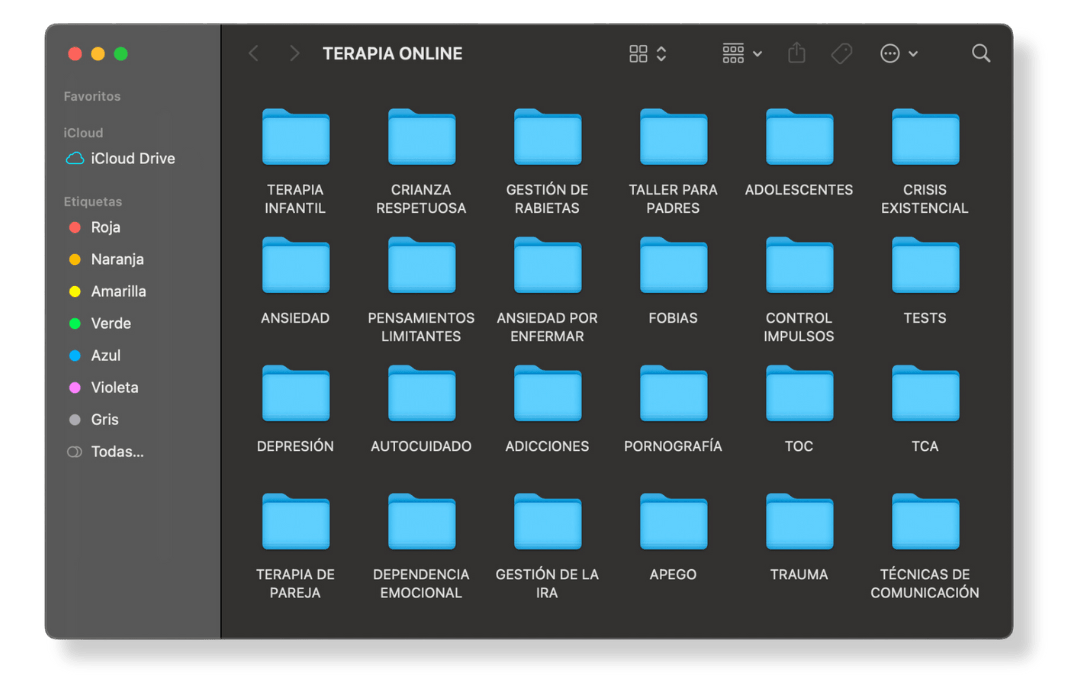The height and width of the screenshot is (698, 1080).
Task: Maximize the Finder window with green button
Action: (x=121, y=54)
